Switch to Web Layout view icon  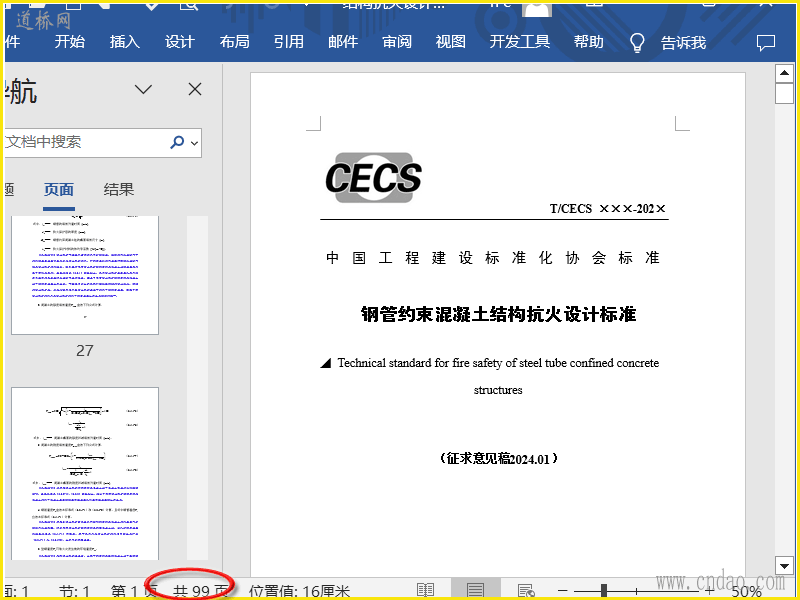(x=526, y=590)
